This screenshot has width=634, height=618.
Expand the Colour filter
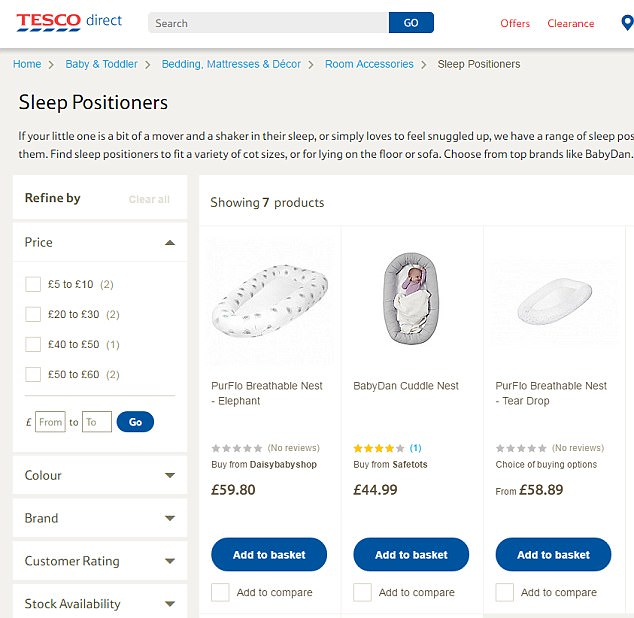coord(170,476)
